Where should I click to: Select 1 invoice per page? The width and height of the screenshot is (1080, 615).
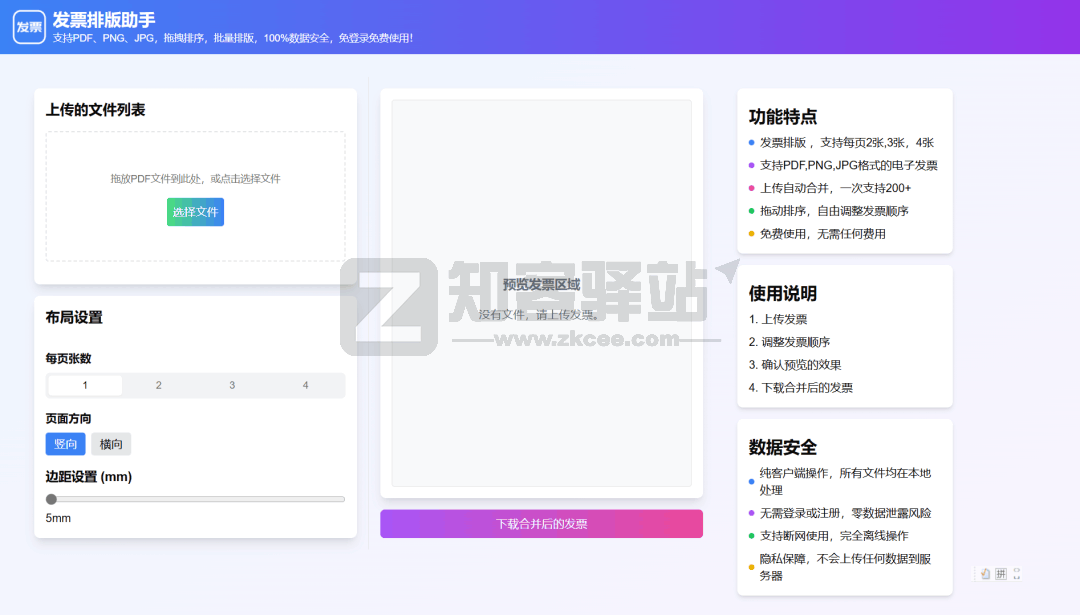coord(85,384)
